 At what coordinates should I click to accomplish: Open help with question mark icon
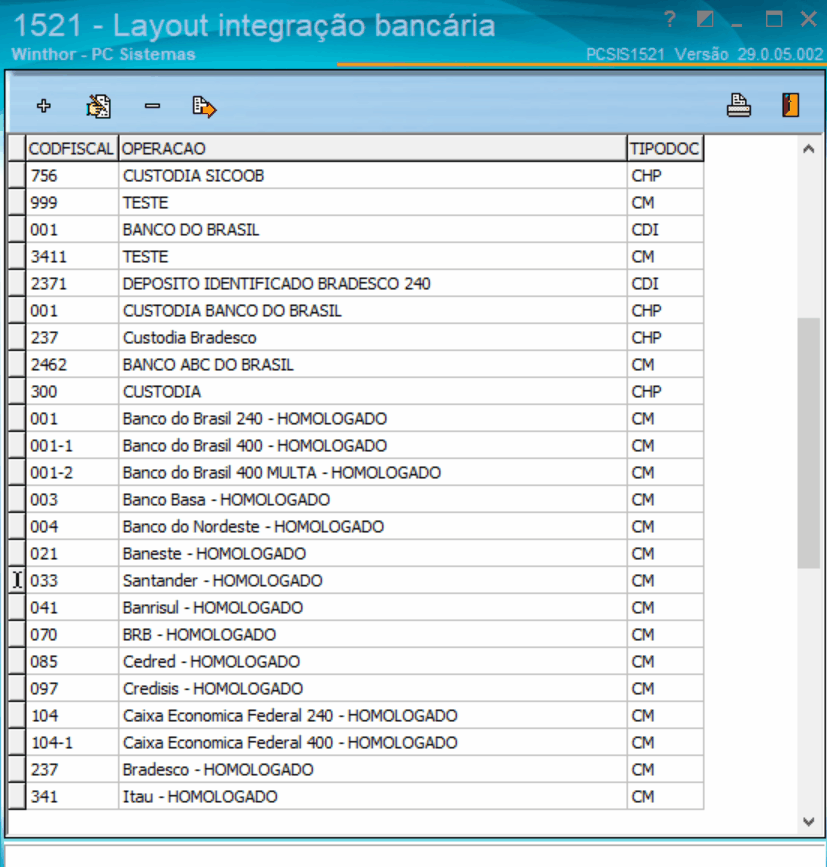tap(670, 20)
